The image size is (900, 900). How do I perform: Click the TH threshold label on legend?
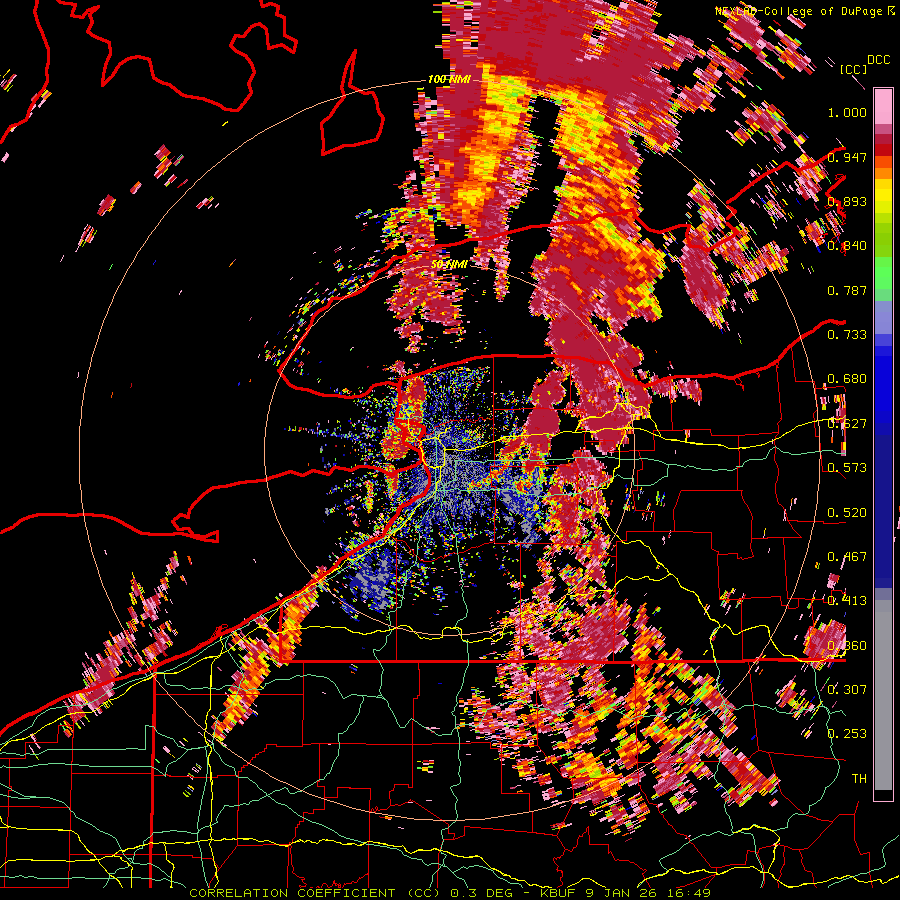pos(859,779)
